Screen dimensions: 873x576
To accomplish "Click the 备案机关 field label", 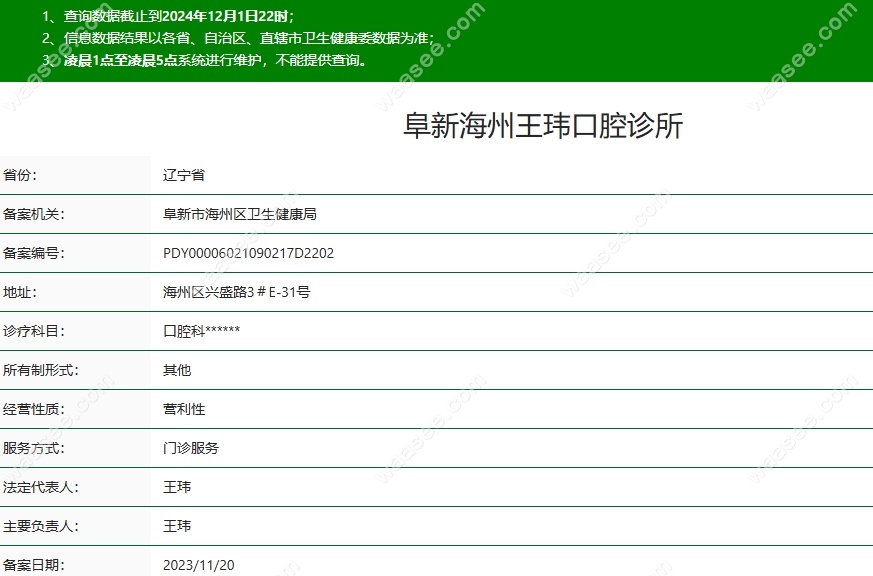I will click(33, 214).
